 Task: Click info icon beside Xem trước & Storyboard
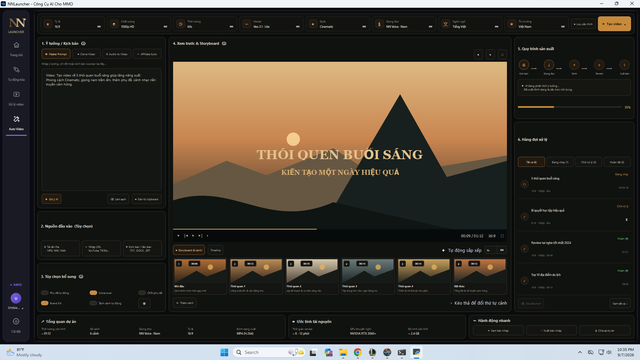[224, 43]
